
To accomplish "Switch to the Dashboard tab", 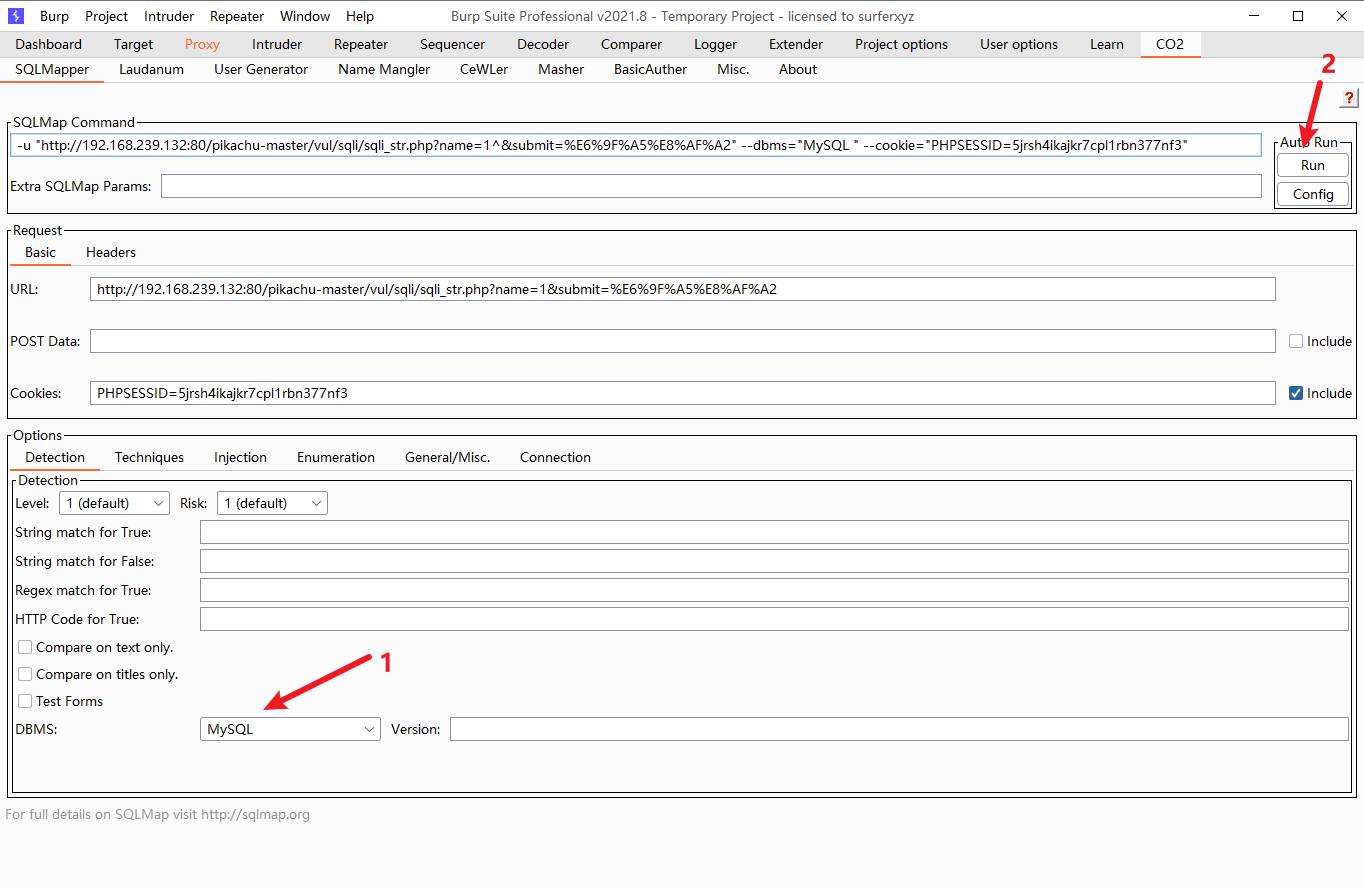I will click(x=49, y=44).
